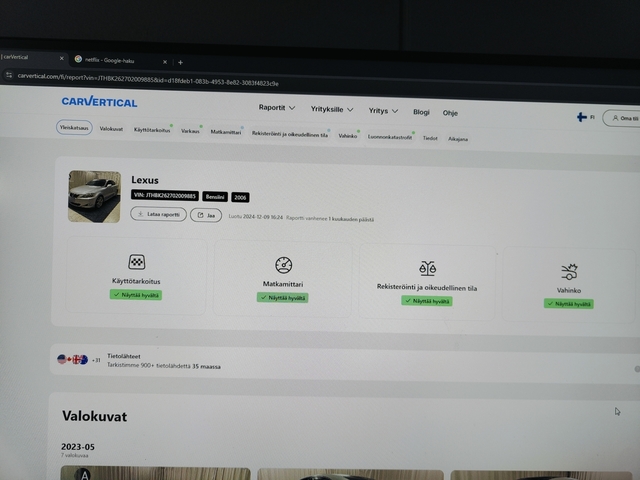The width and height of the screenshot is (640, 480).
Task: Click the Finnish flag language icon
Action: click(x=581, y=117)
